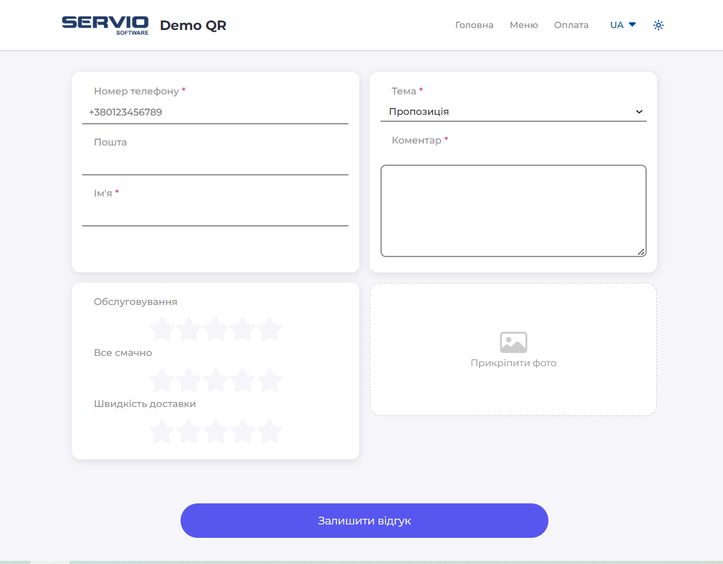Image resolution: width=723 pixels, height=564 pixels.
Task: Choose second star for Швидкість доставки
Action: click(x=189, y=431)
